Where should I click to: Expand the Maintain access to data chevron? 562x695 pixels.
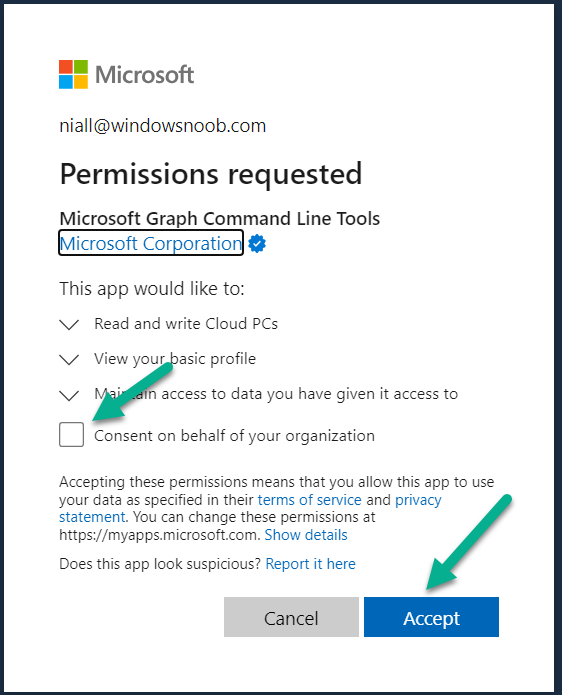(69, 395)
